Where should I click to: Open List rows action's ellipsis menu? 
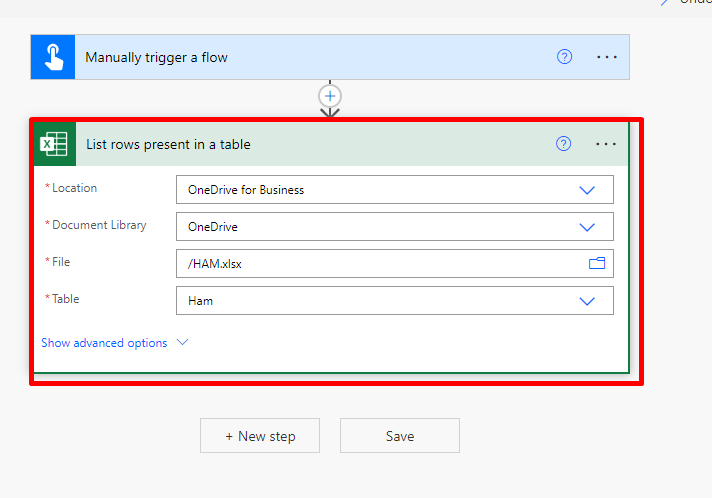(606, 144)
